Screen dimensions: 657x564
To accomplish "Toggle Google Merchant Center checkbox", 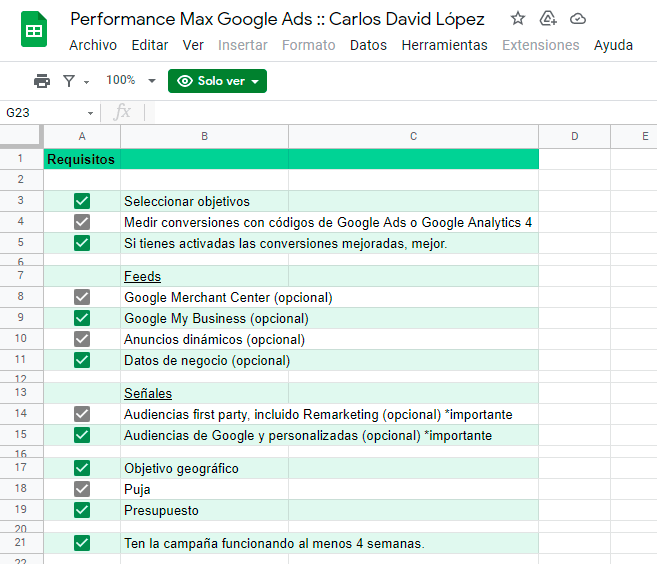I will (x=82, y=297).
